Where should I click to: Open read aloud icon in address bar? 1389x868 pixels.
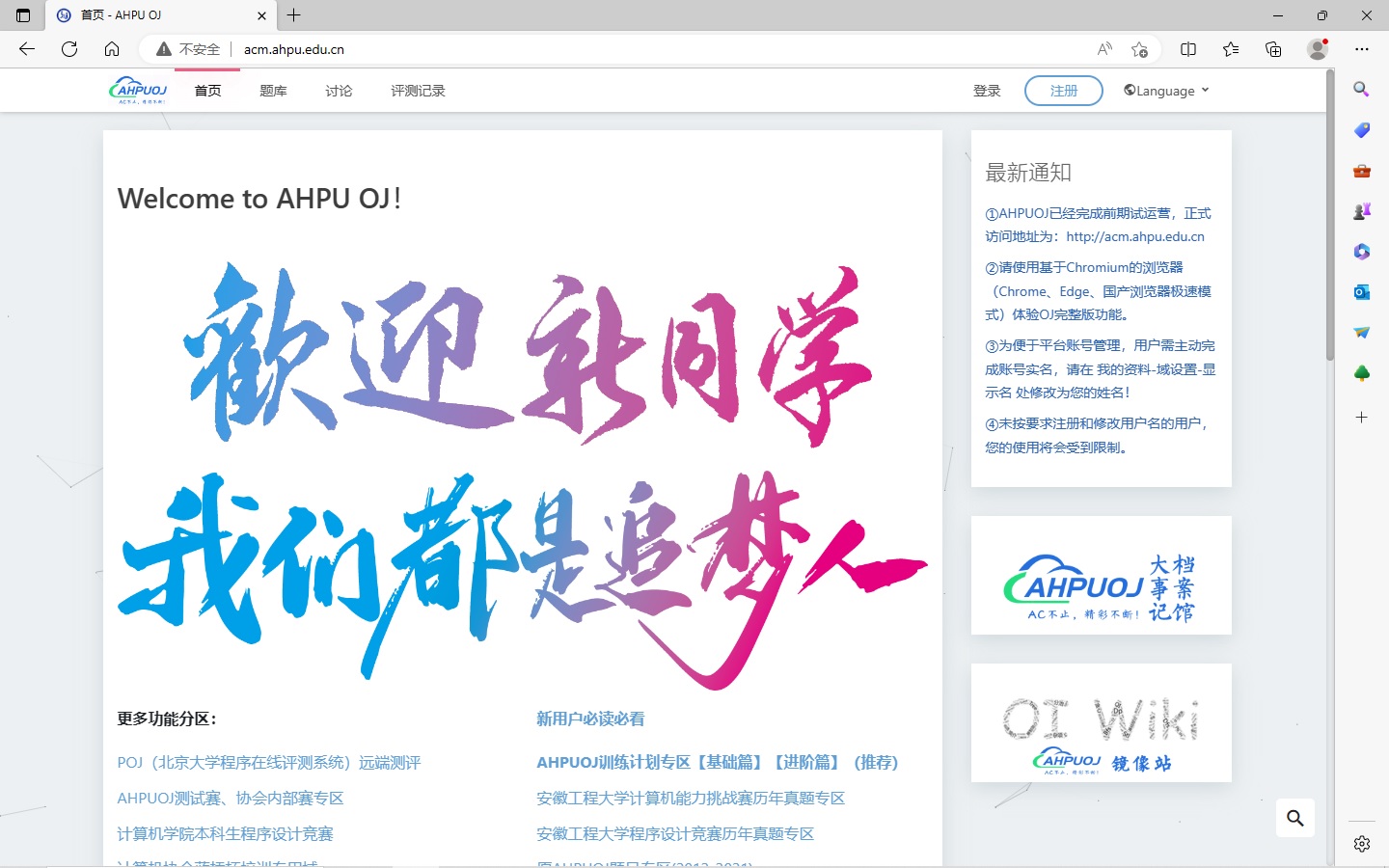click(x=1104, y=49)
